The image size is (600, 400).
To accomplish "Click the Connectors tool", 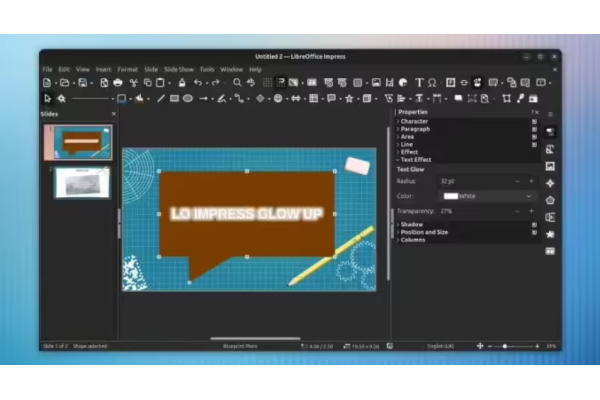I will [240, 99].
